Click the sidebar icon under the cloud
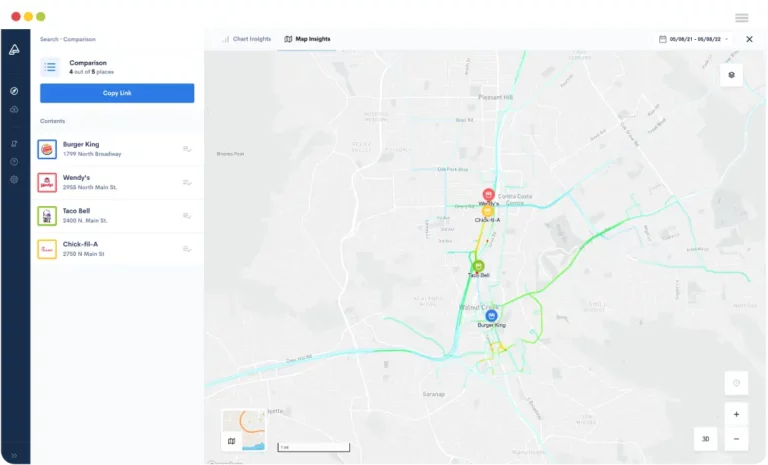Viewport: 768px width, 465px height. [x=14, y=144]
